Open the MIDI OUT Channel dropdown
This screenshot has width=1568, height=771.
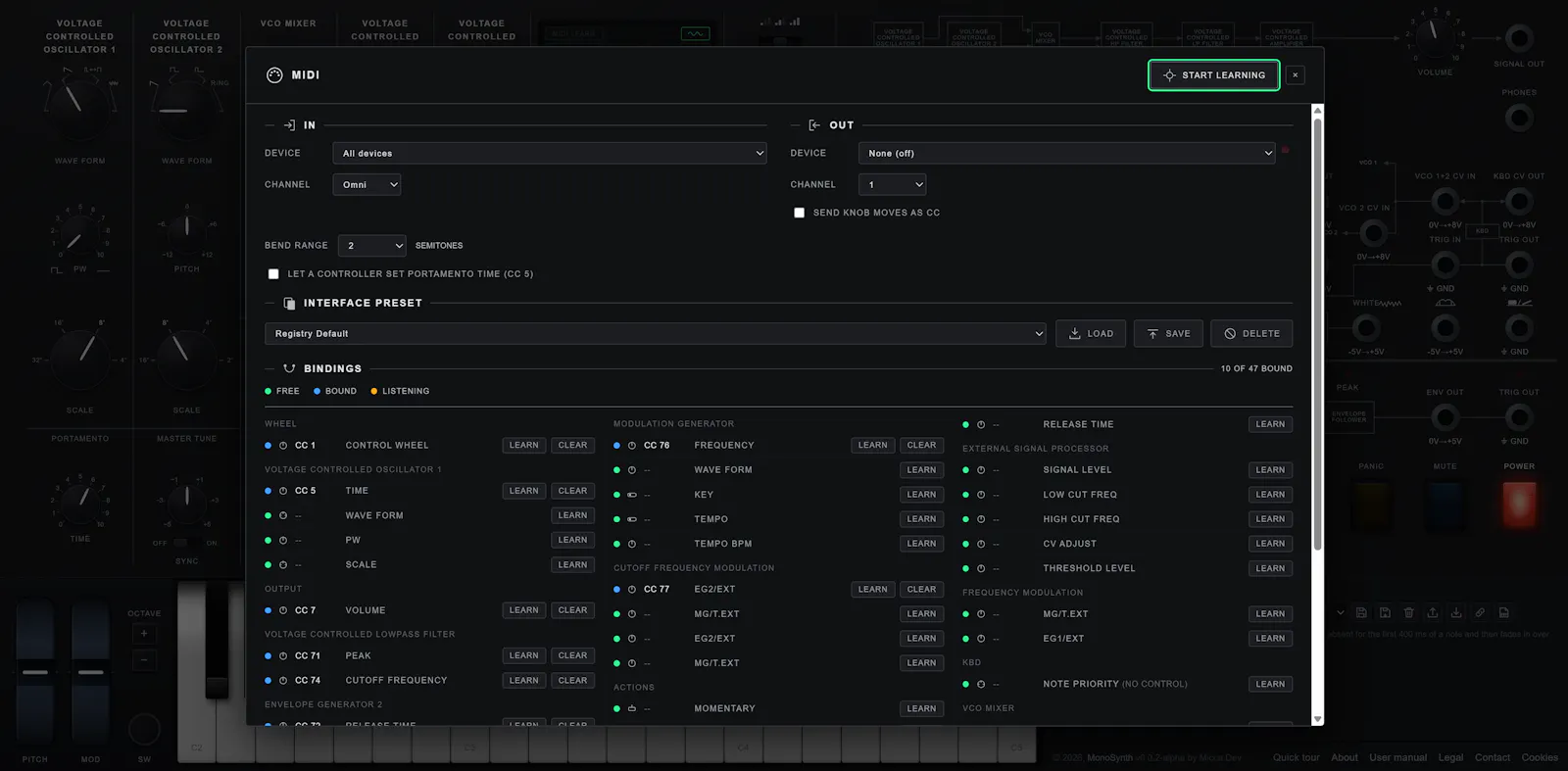coord(892,185)
